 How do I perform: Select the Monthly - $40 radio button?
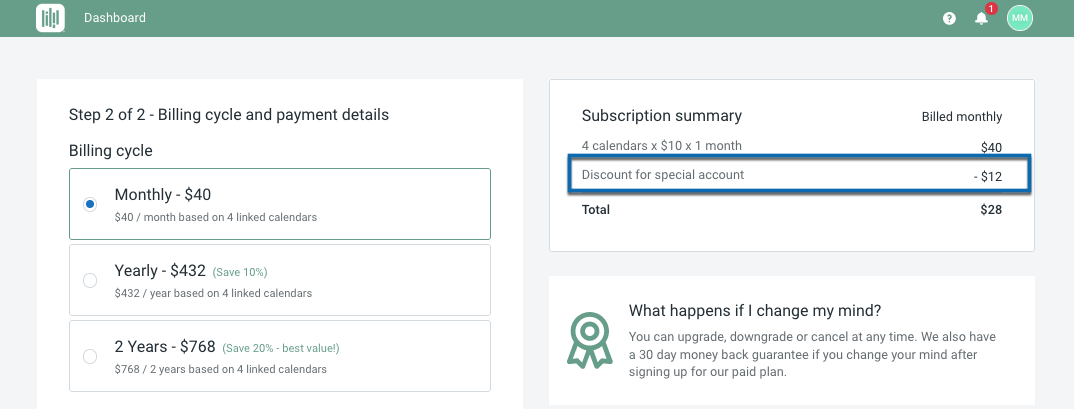pos(90,204)
